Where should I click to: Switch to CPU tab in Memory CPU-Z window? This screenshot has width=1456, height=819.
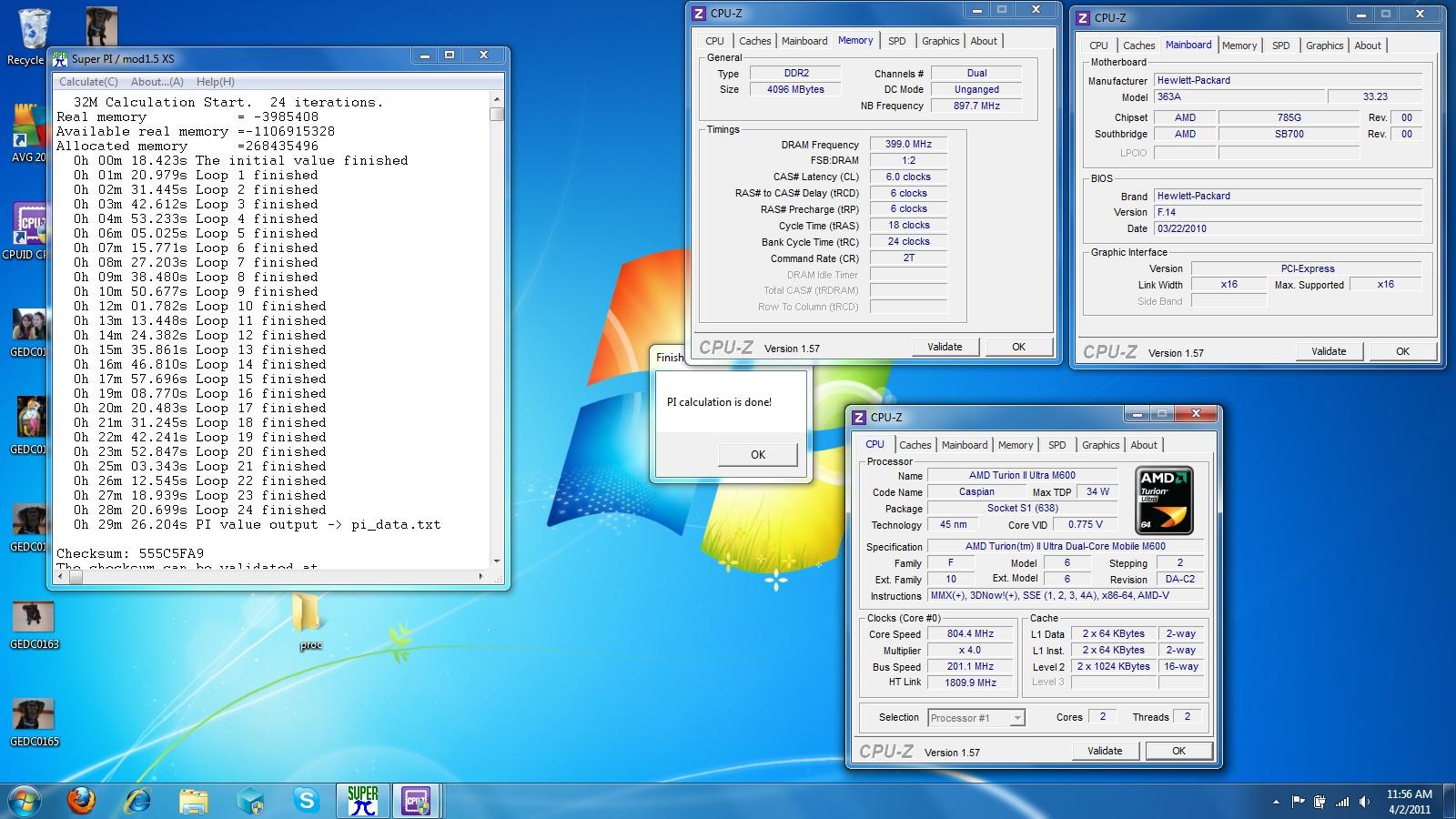(715, 41)
